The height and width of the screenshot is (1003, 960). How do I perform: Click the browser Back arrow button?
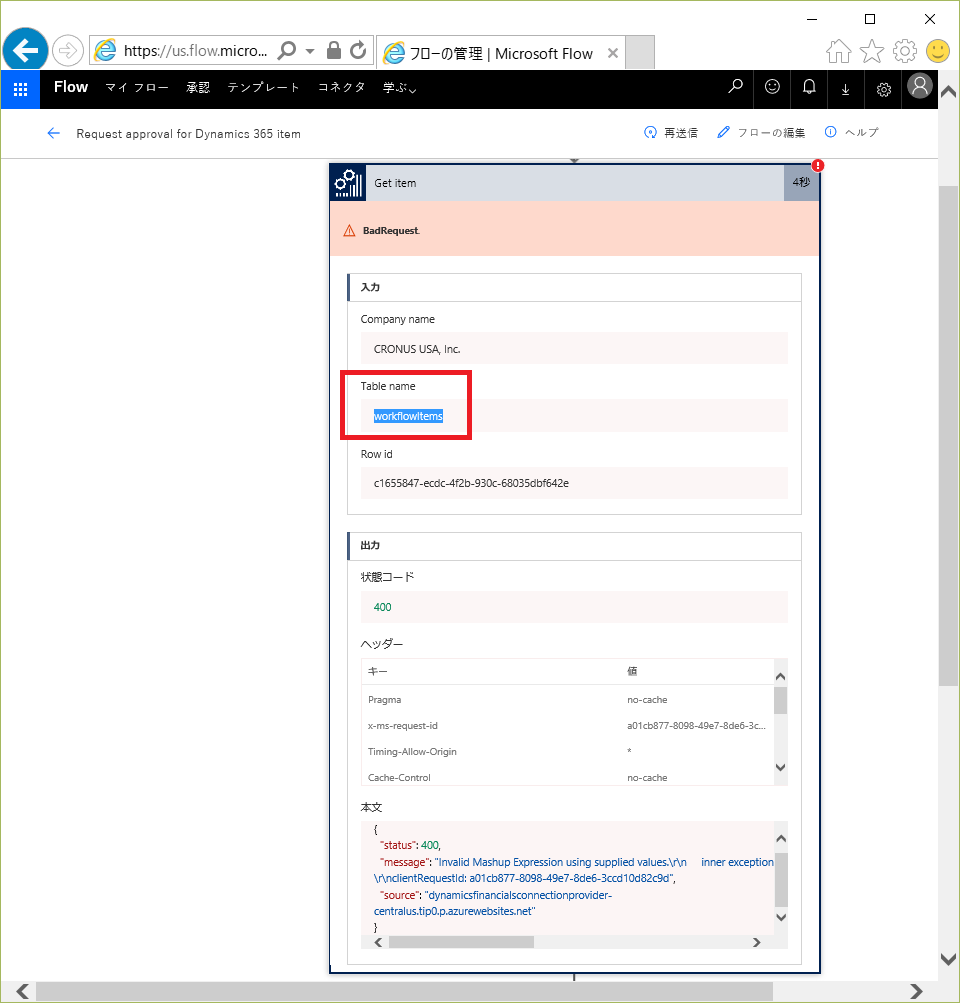click(x=25, y=50)
